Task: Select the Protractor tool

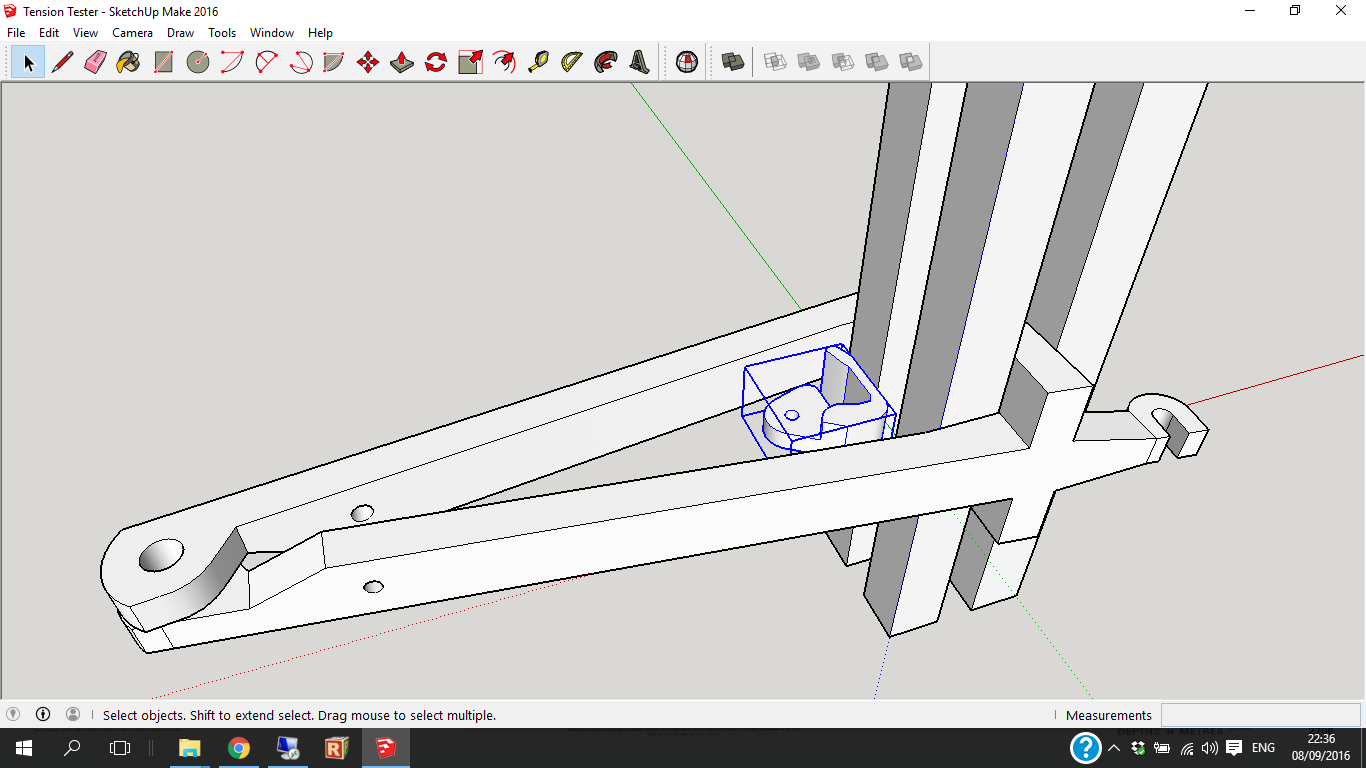Action: 572,62
